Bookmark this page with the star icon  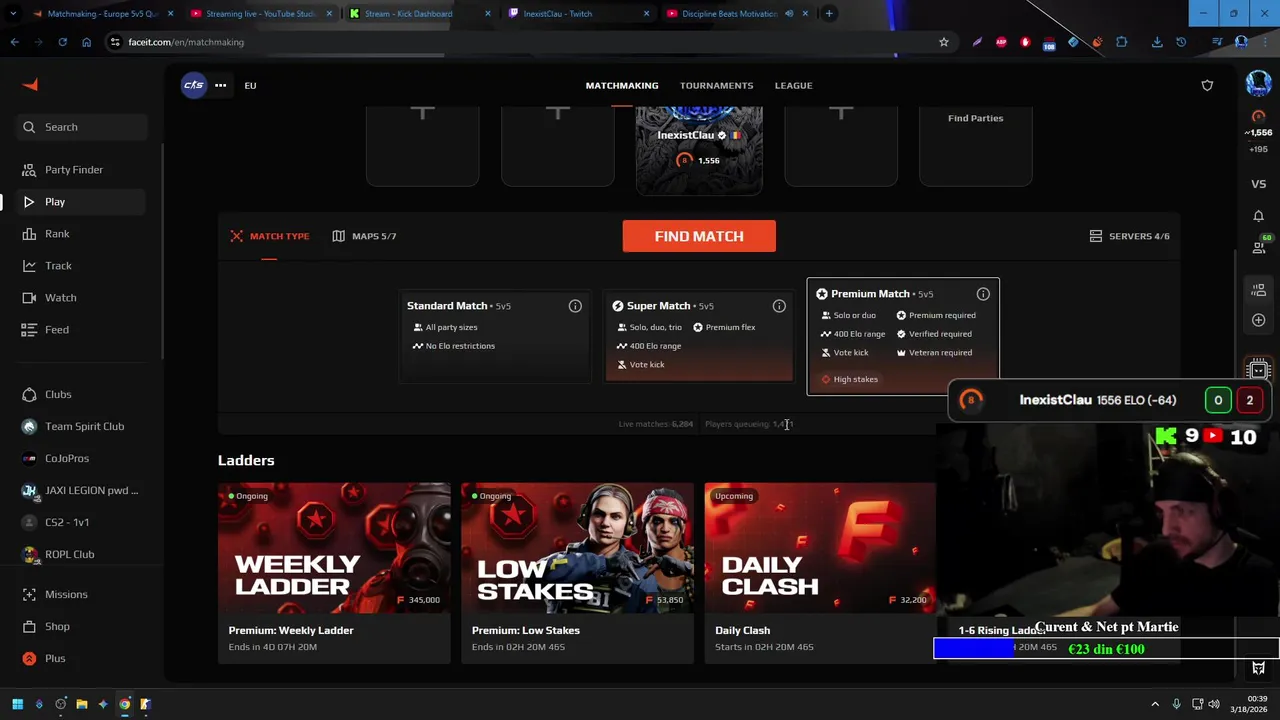(943, 42)
